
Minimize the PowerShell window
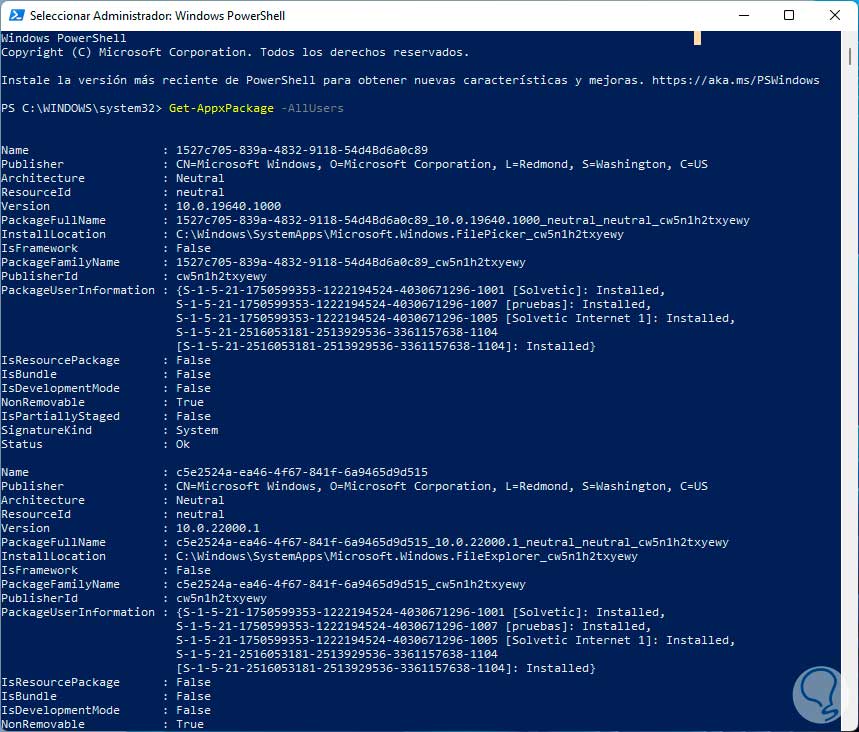pos(743,15)
